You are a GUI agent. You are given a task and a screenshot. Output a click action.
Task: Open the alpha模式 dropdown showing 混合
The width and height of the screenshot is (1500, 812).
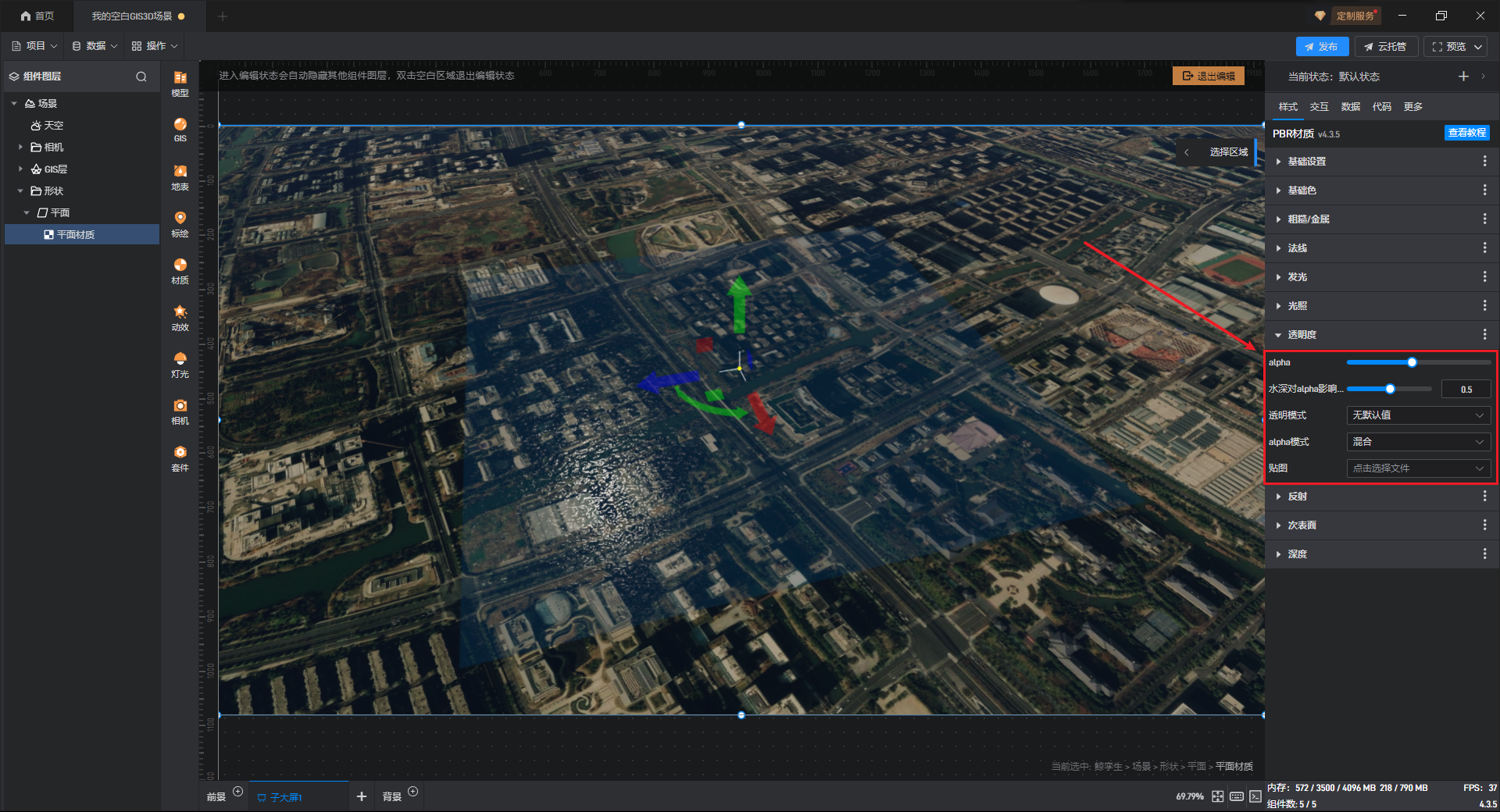click(1419, 442)
